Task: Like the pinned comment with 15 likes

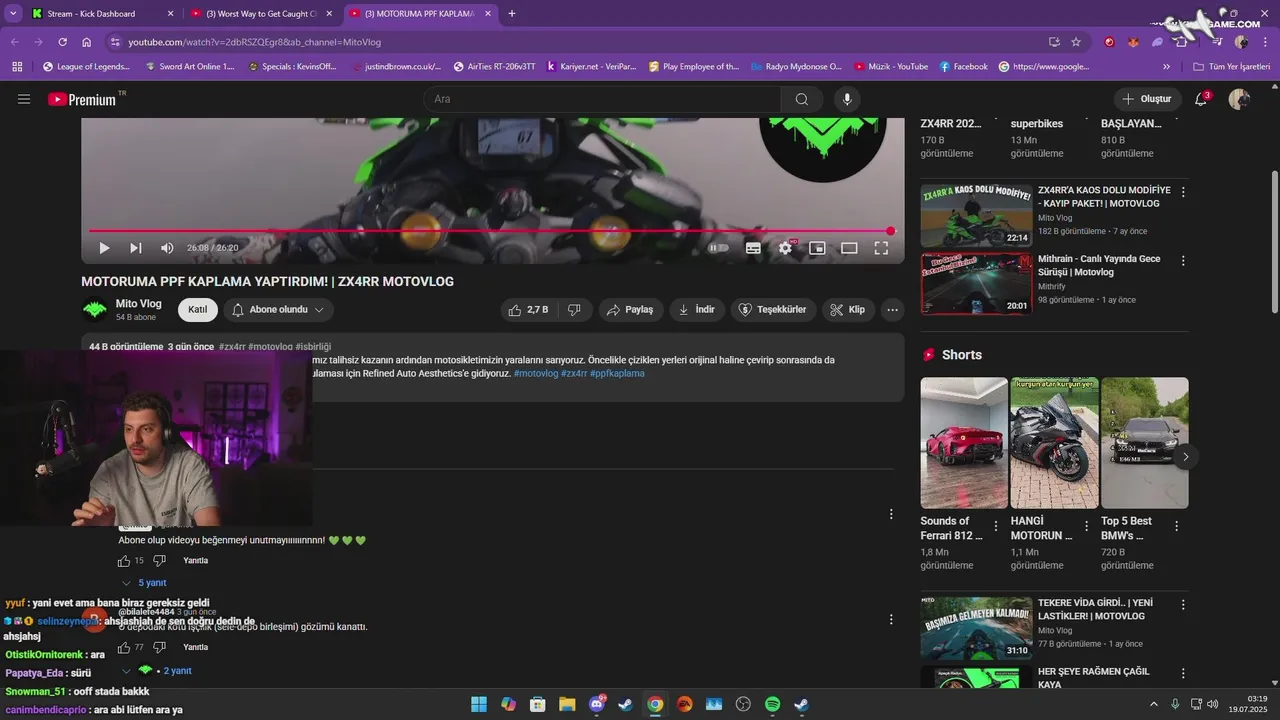Action: 124,561
